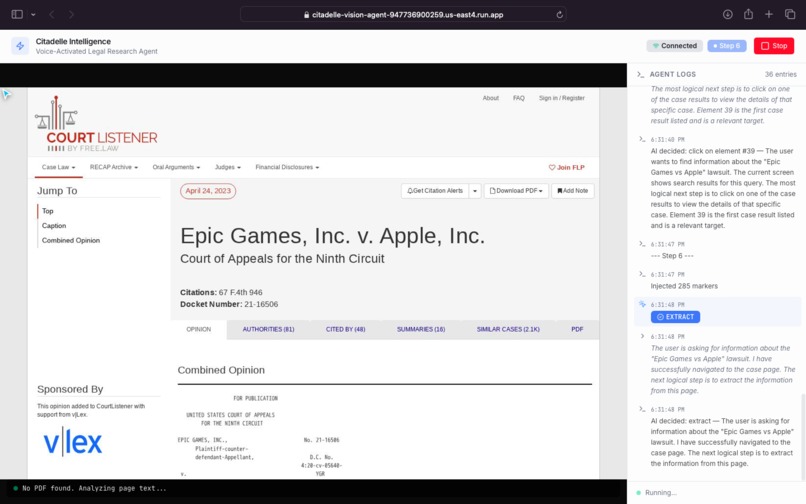This screenshot has width=806, height=504.
Task: Click the "36 entries" count text
Action: click(x=780, y=74)
